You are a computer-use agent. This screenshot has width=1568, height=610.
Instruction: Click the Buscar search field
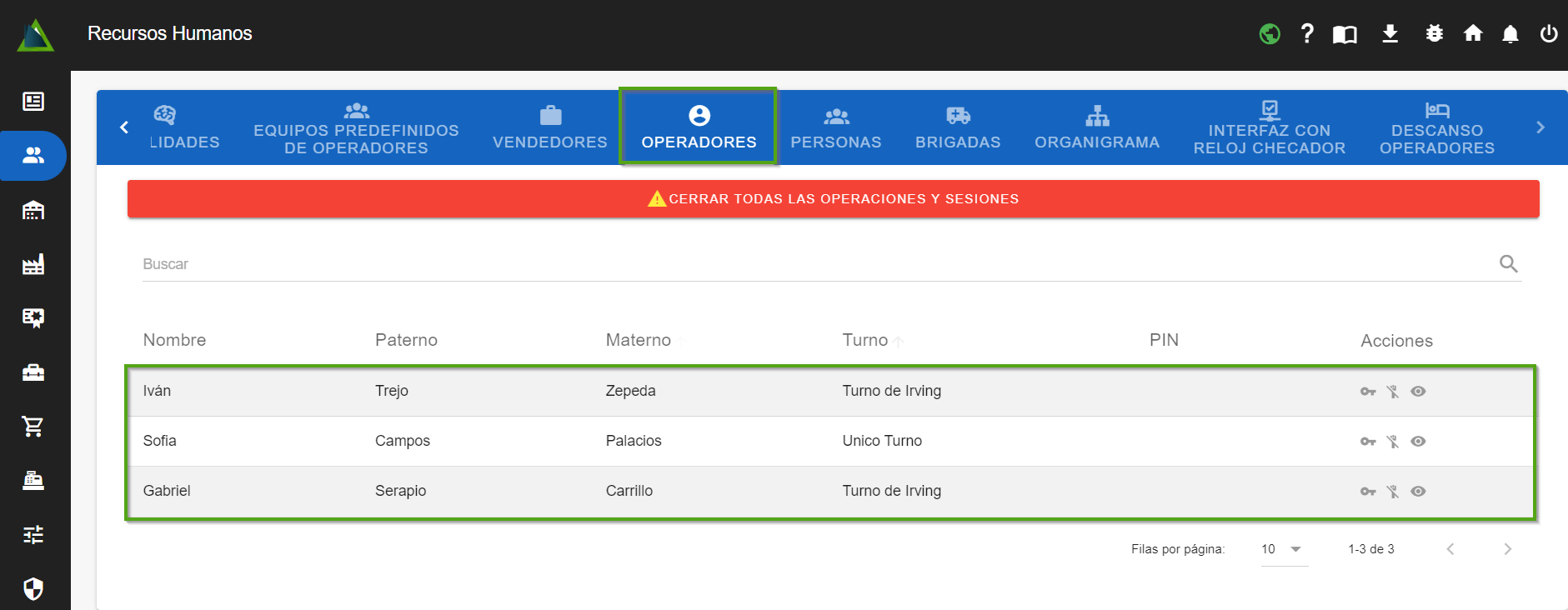tap(817, 264)
